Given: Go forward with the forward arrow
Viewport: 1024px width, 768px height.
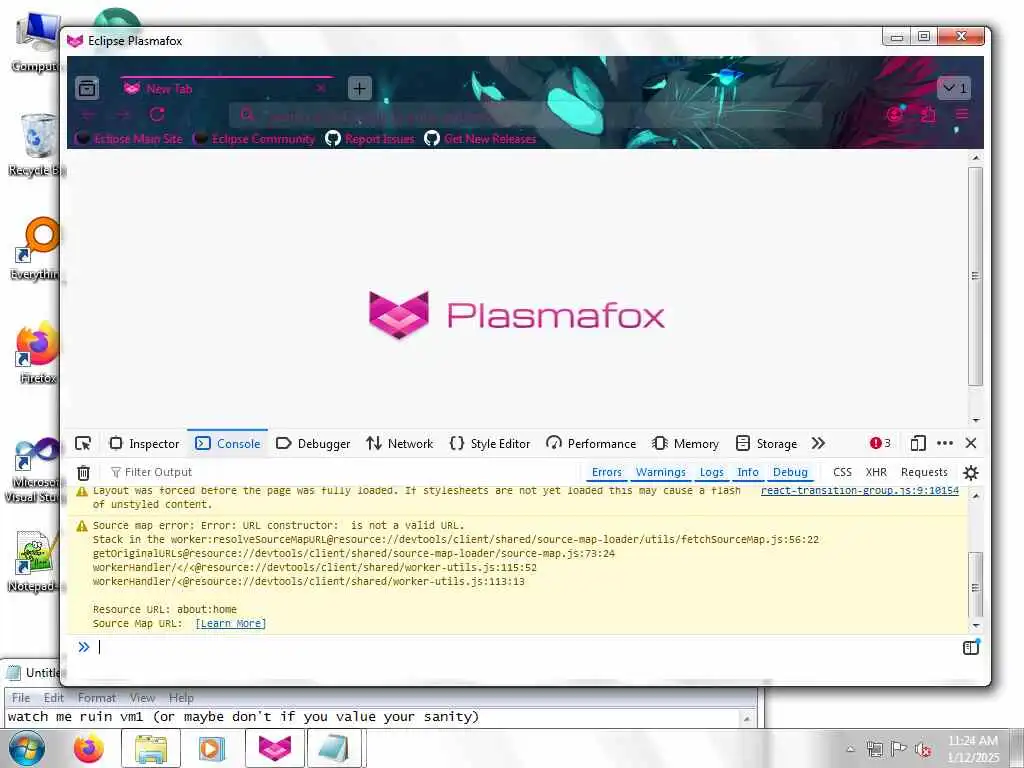Looking at the screenshot, I should (123, 115).
